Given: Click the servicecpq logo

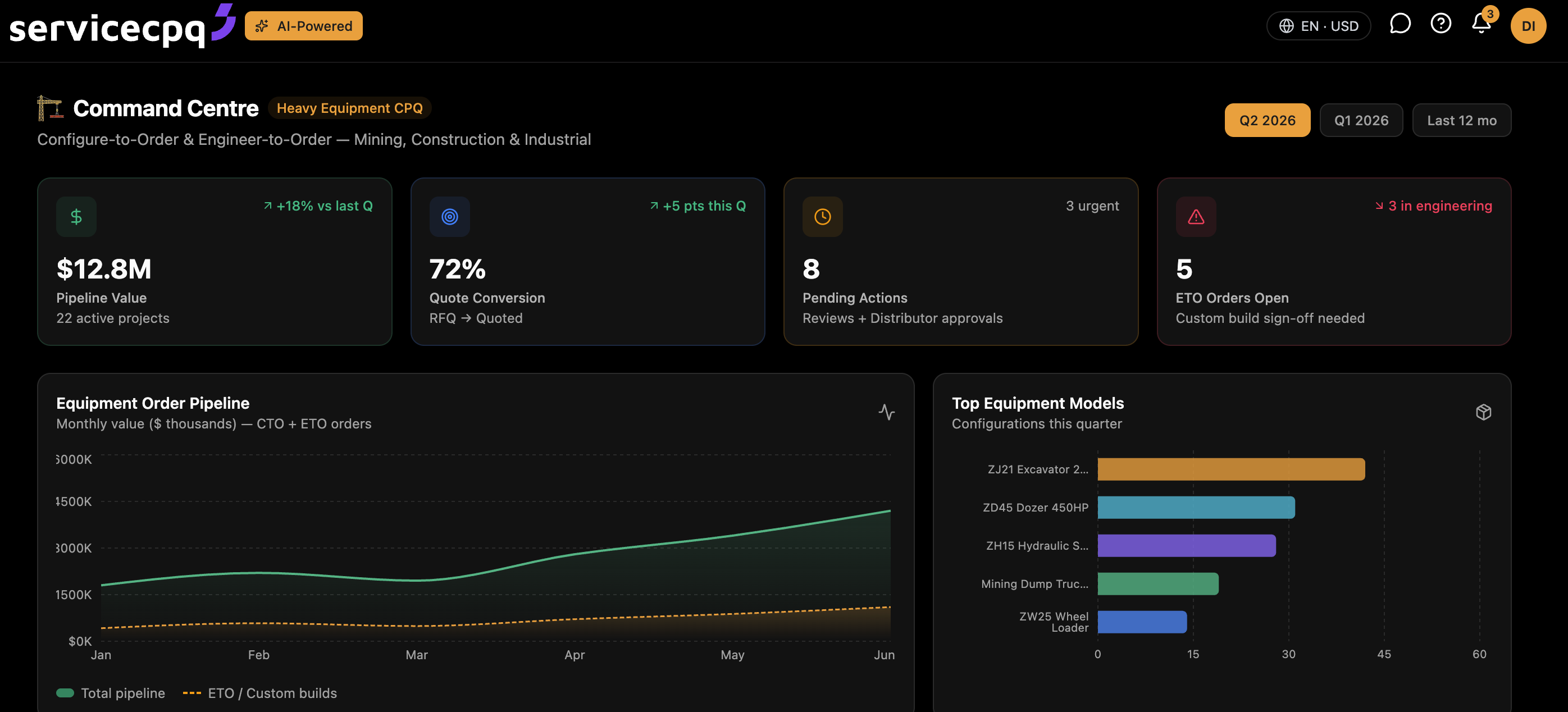Looking at the screenshot, I should click(x=122, y=26).
